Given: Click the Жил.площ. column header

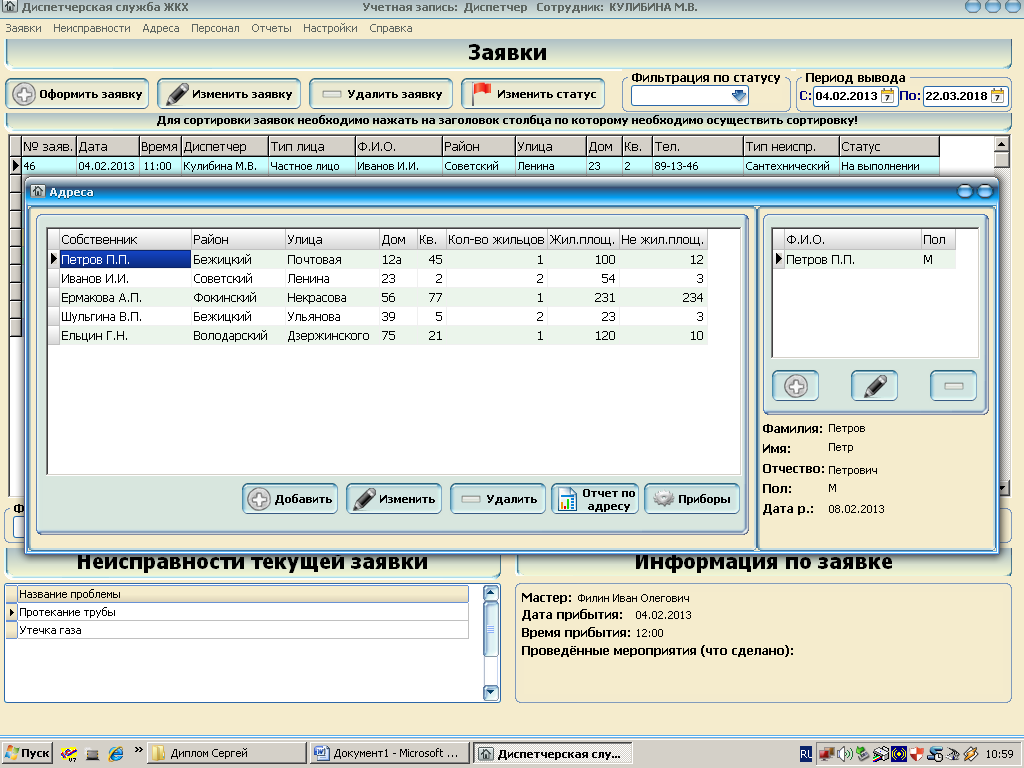Looking at the screenshot, I should click(x=583, y=240).
